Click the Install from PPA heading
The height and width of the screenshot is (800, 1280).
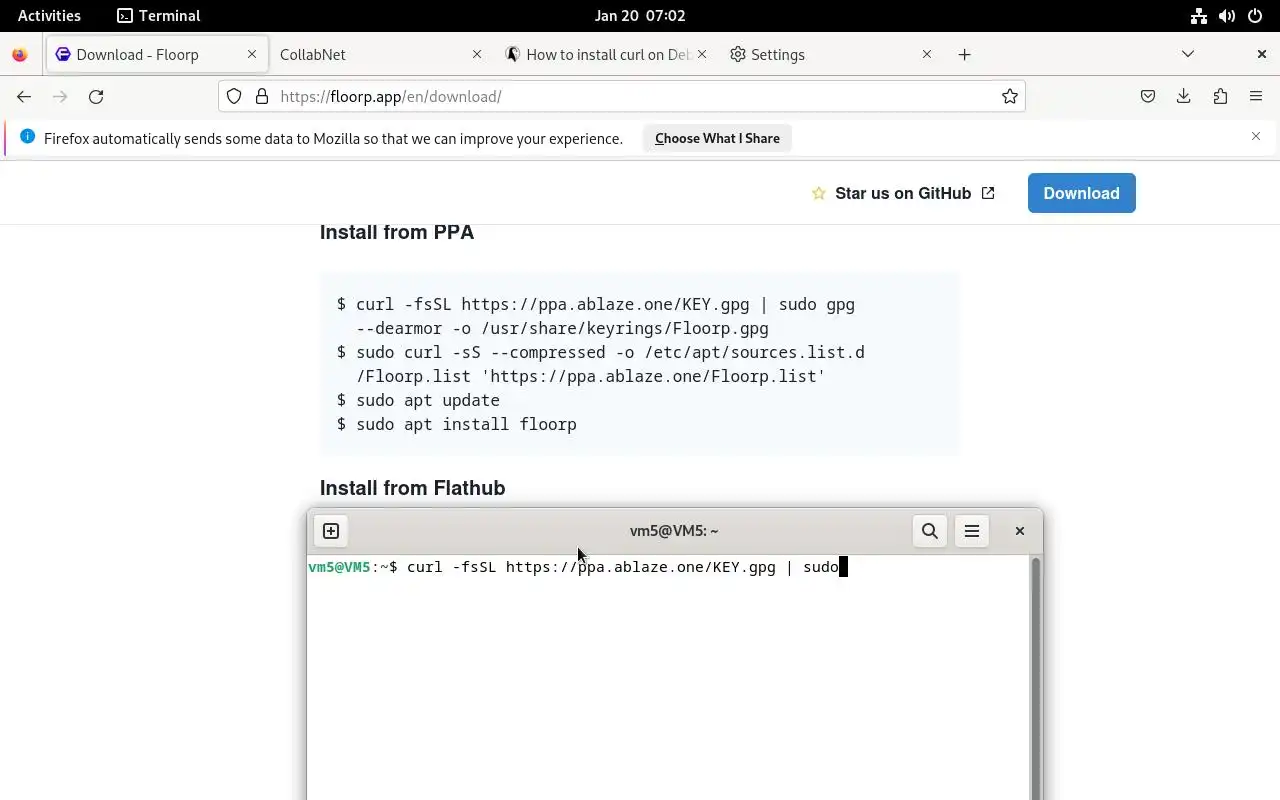click(x=397, y=232)
